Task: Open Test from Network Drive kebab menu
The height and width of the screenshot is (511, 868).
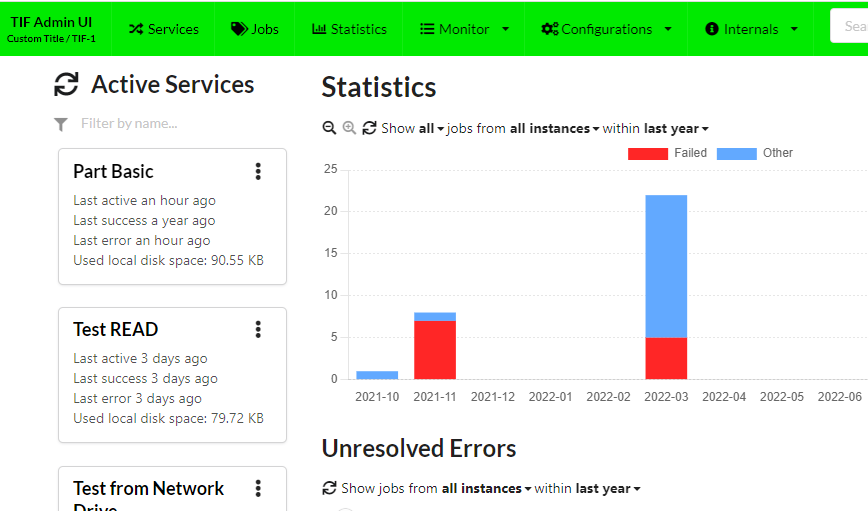Action: coord(258,488)
